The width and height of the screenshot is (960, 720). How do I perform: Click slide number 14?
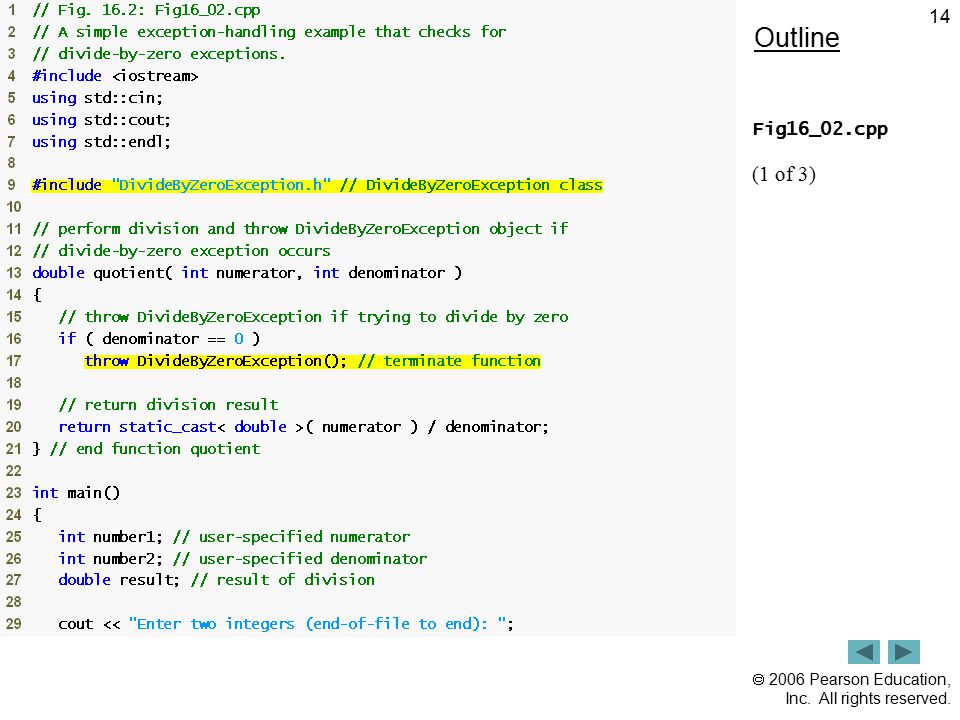[940, 17]
